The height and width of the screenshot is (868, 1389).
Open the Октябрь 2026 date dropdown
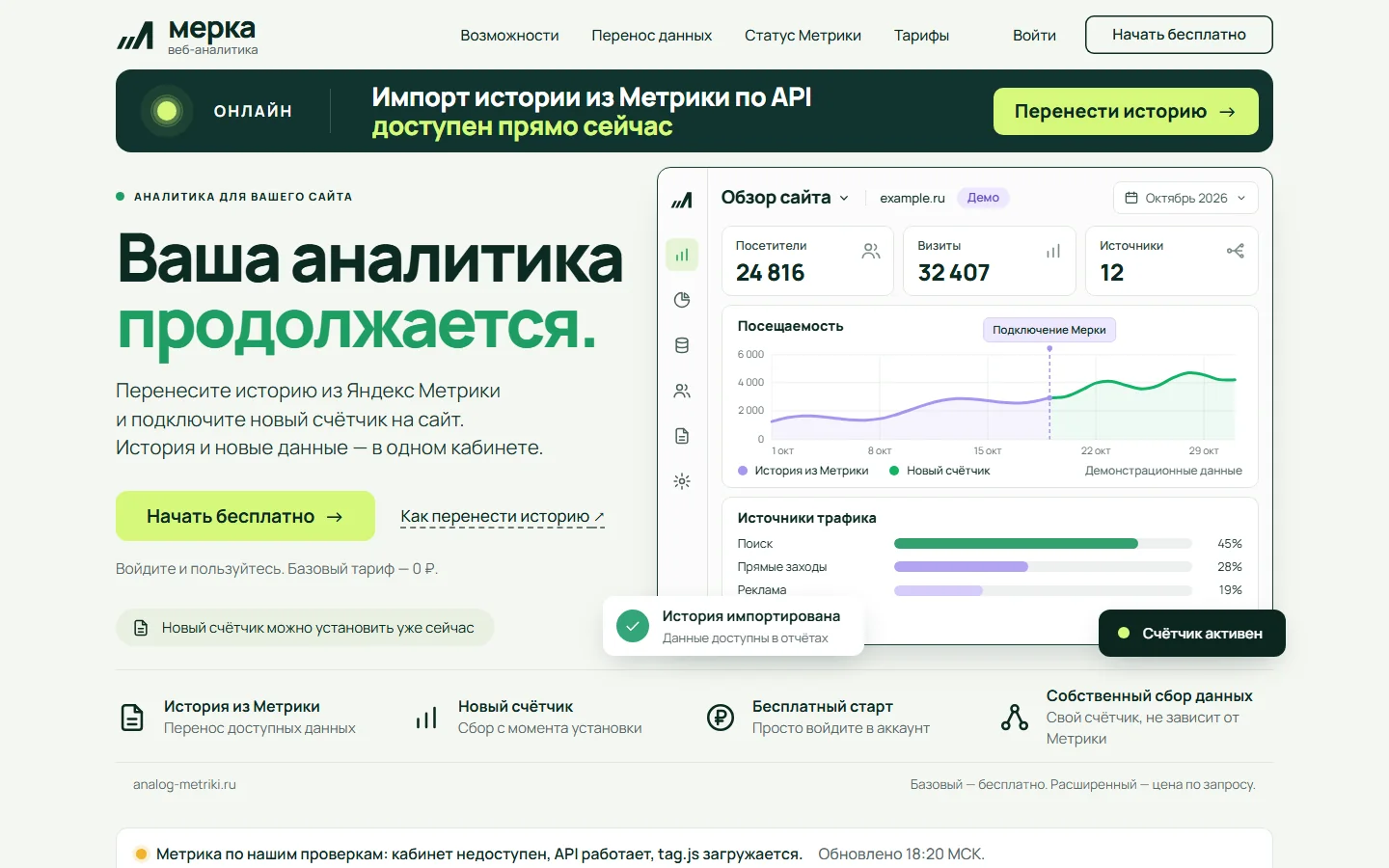tap(1185, 198)
